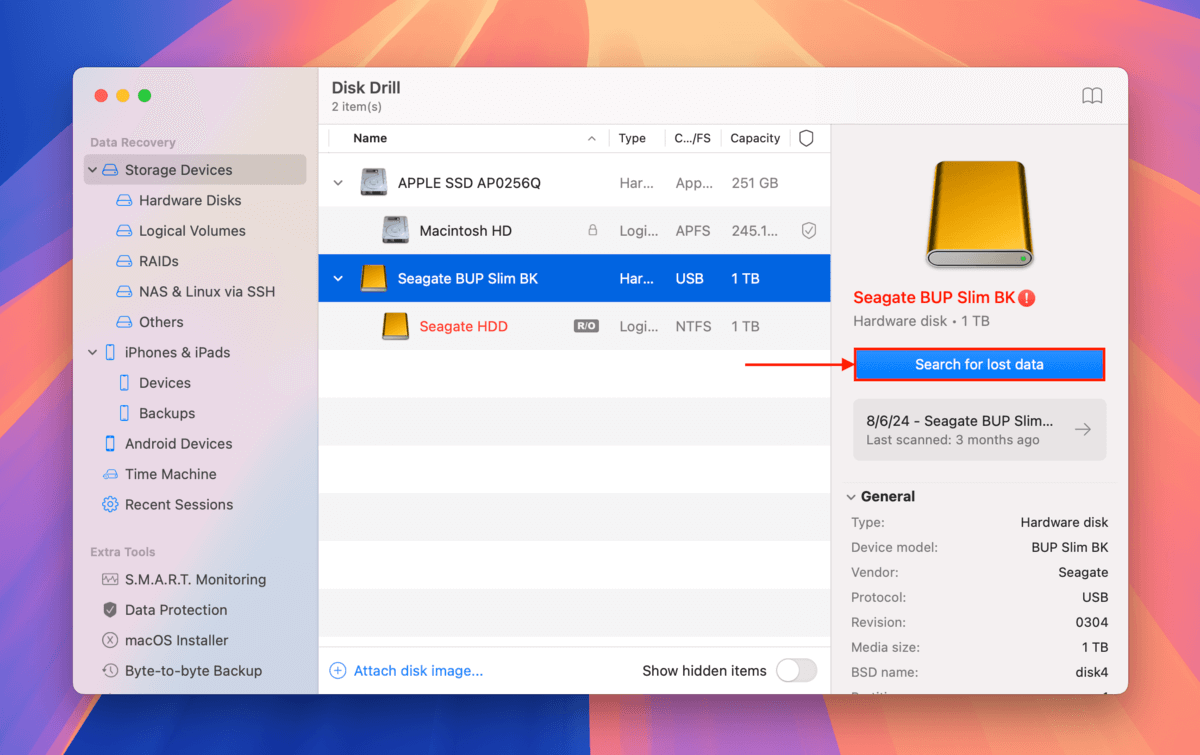Click the Android Devices icon

(x=110, y=444)
